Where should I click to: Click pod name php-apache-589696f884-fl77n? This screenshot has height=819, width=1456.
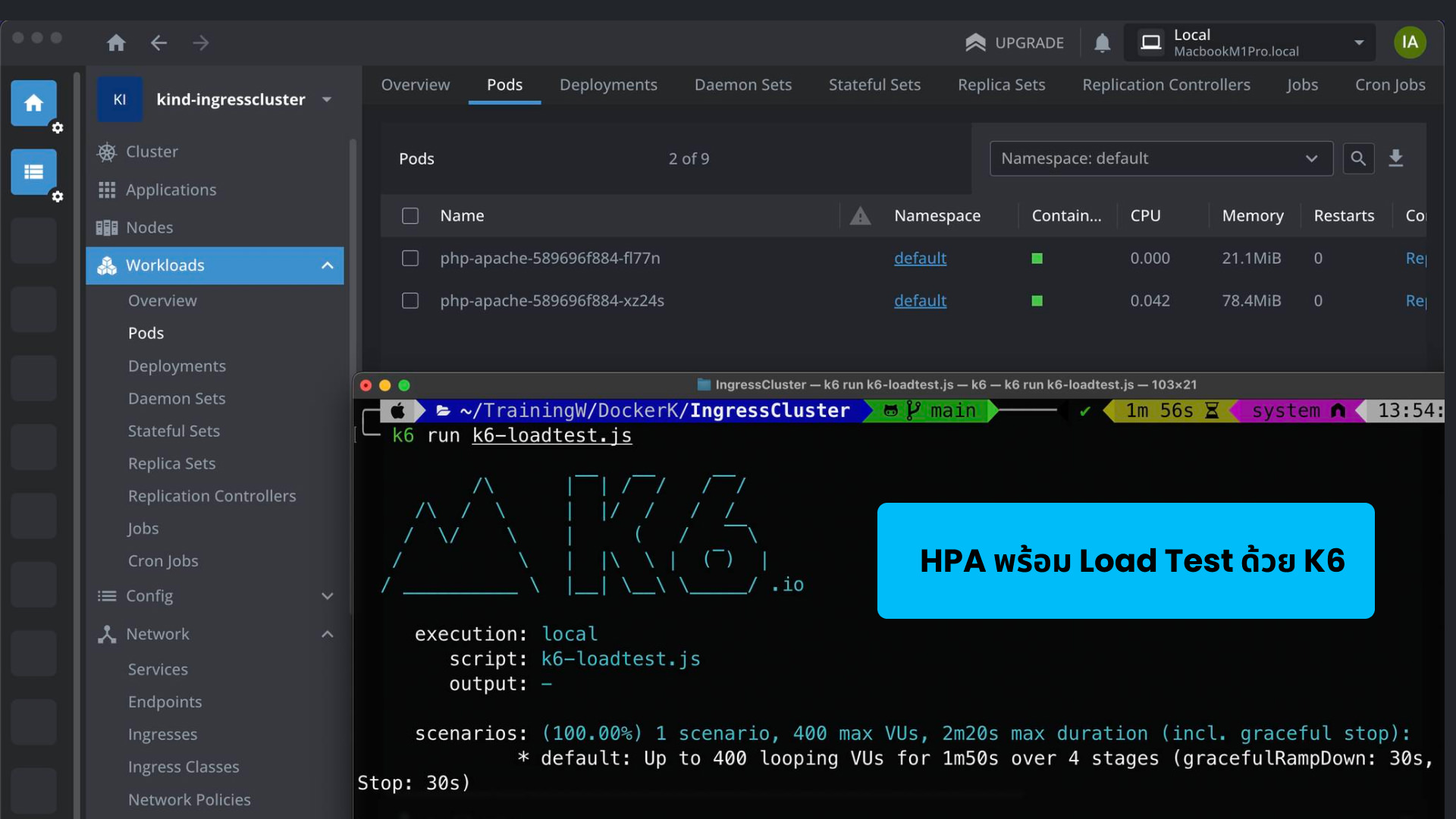550,259
